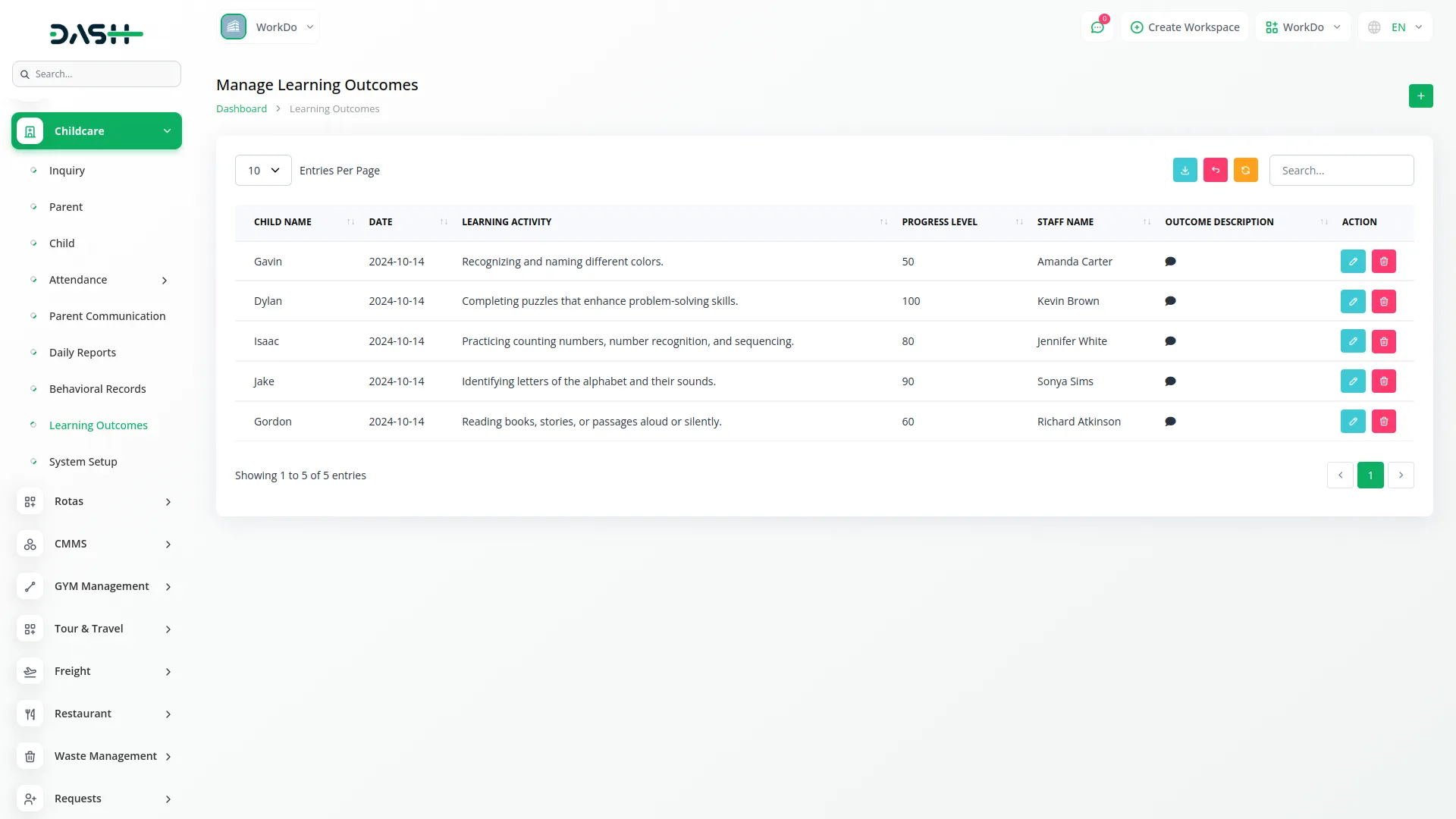This screenshot has height=819, width=1456.
Task: Sort table by Progress Level column
Action: click(939, 222)
